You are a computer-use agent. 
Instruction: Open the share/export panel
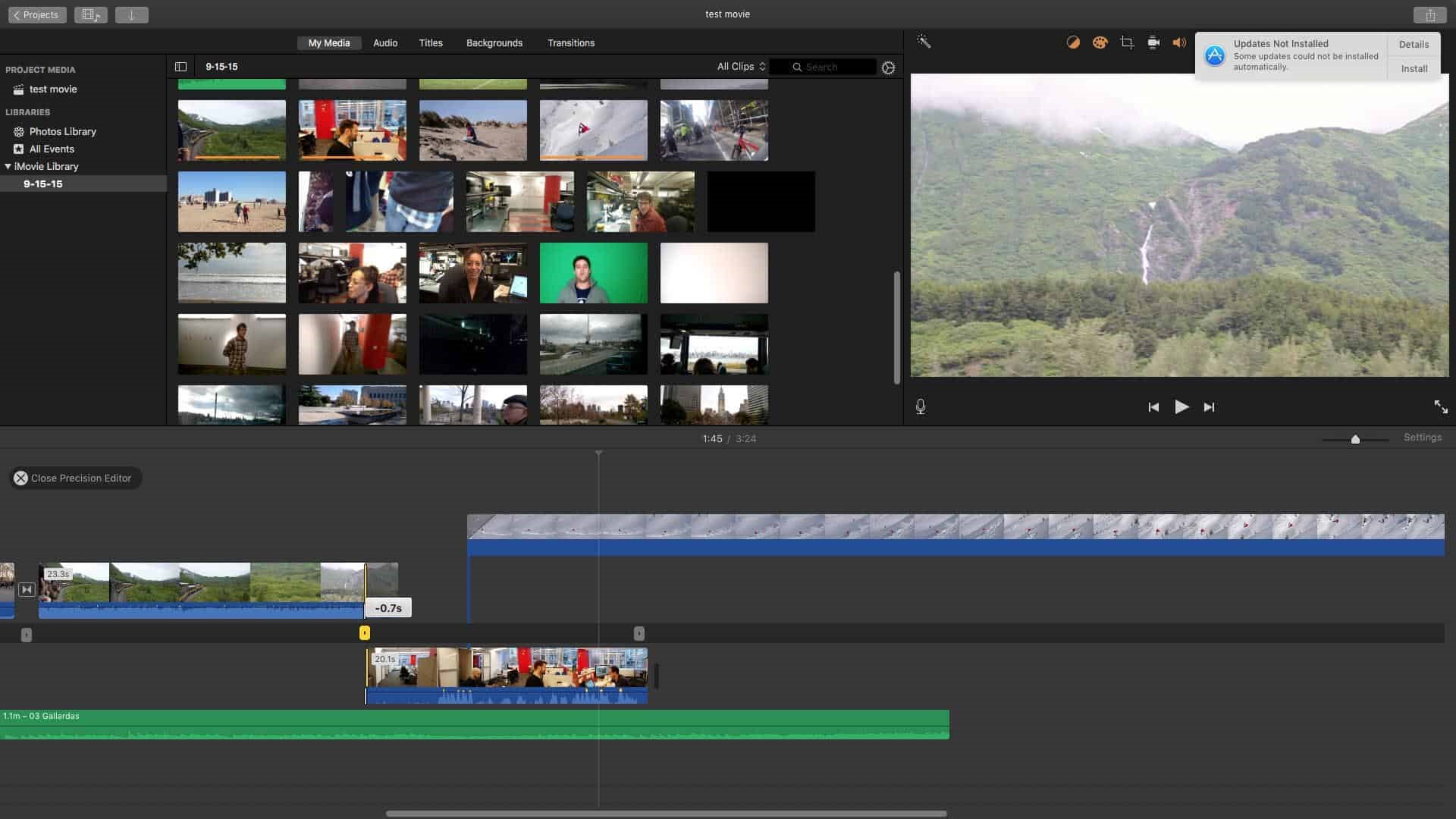(x=1430, y=14)
